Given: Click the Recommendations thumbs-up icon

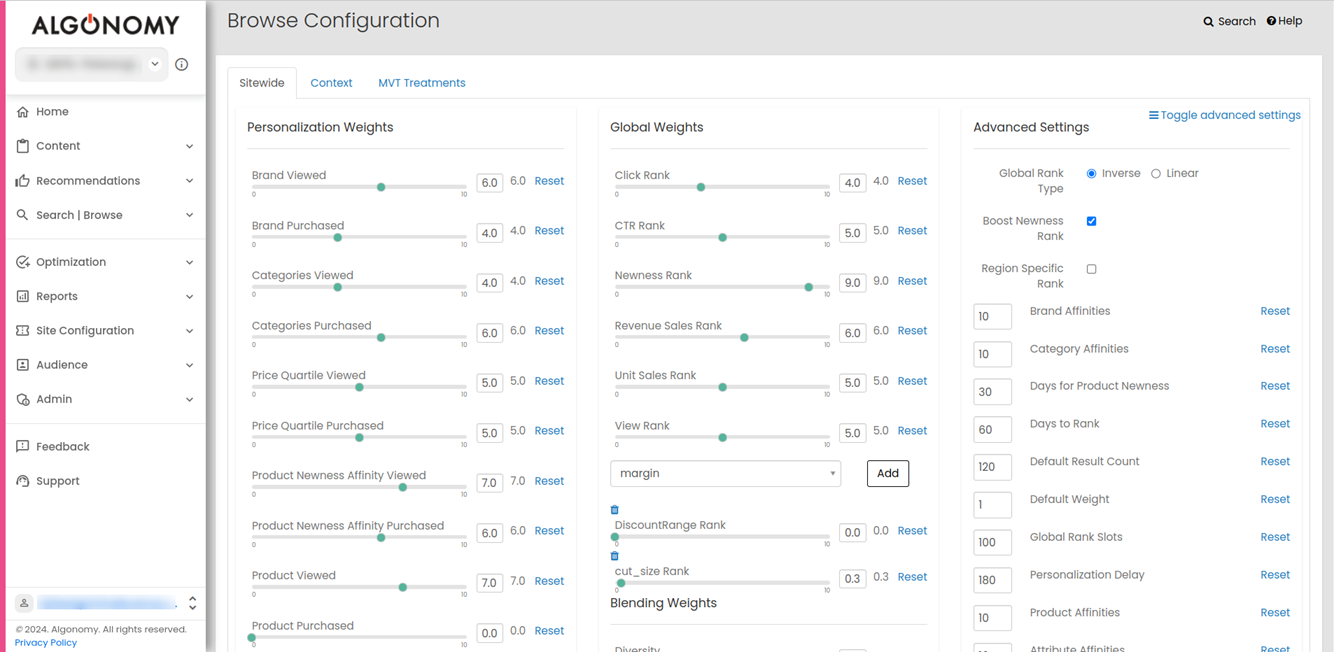Looking at the screenshot, I should [23, 181].
